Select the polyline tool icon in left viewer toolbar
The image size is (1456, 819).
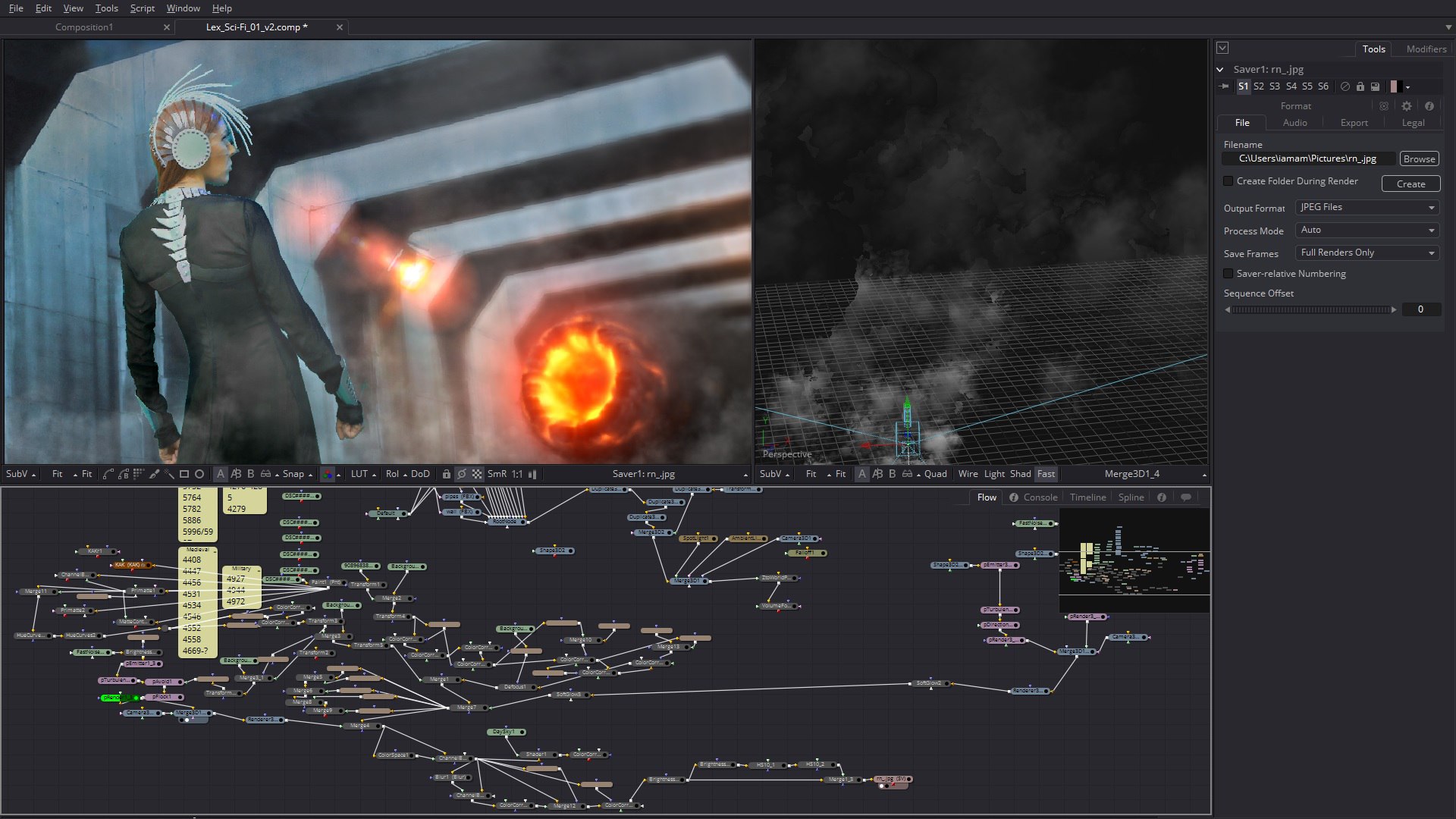(108, 474)
